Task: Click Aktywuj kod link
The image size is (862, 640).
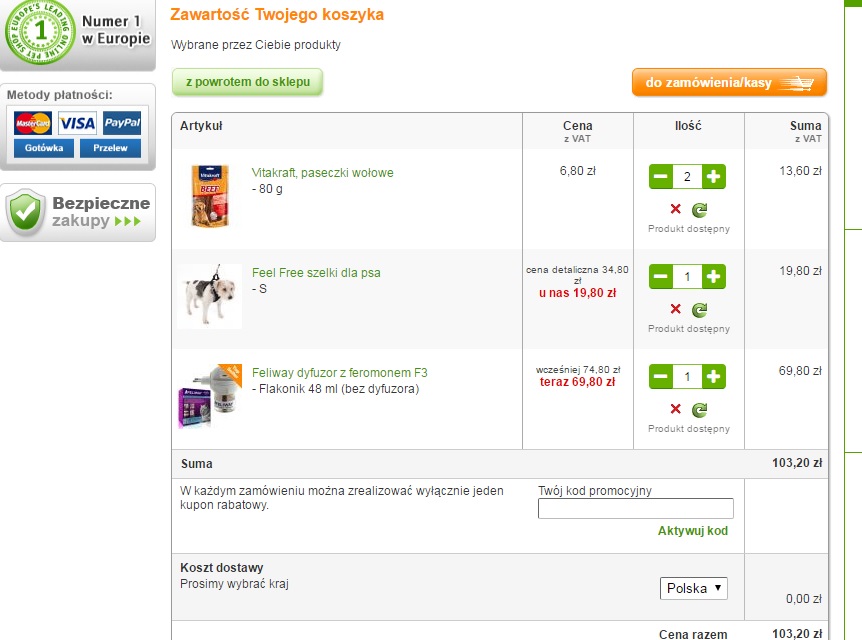Action: (x=692, y=531)
